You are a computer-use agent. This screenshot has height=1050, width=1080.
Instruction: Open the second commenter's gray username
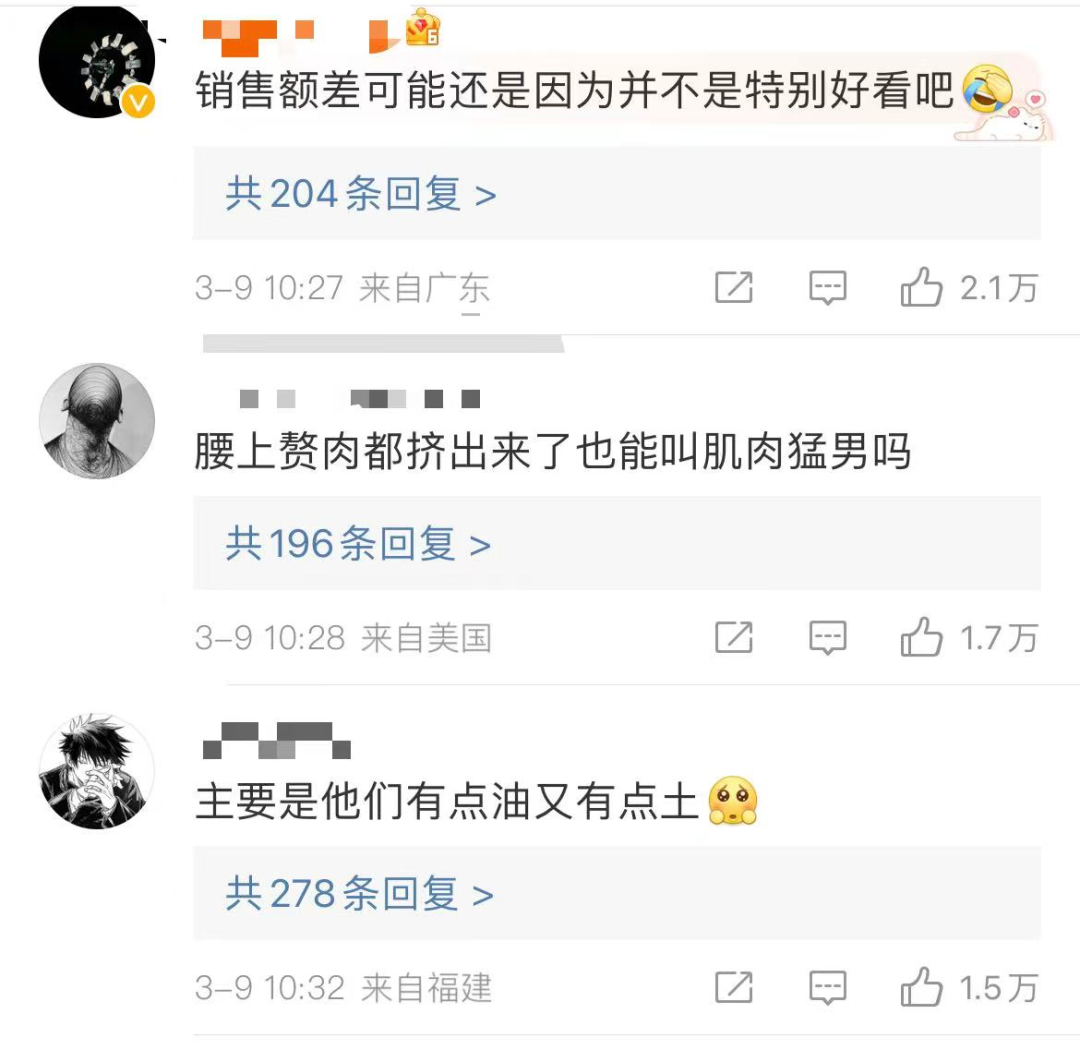(x=360, y=398)
